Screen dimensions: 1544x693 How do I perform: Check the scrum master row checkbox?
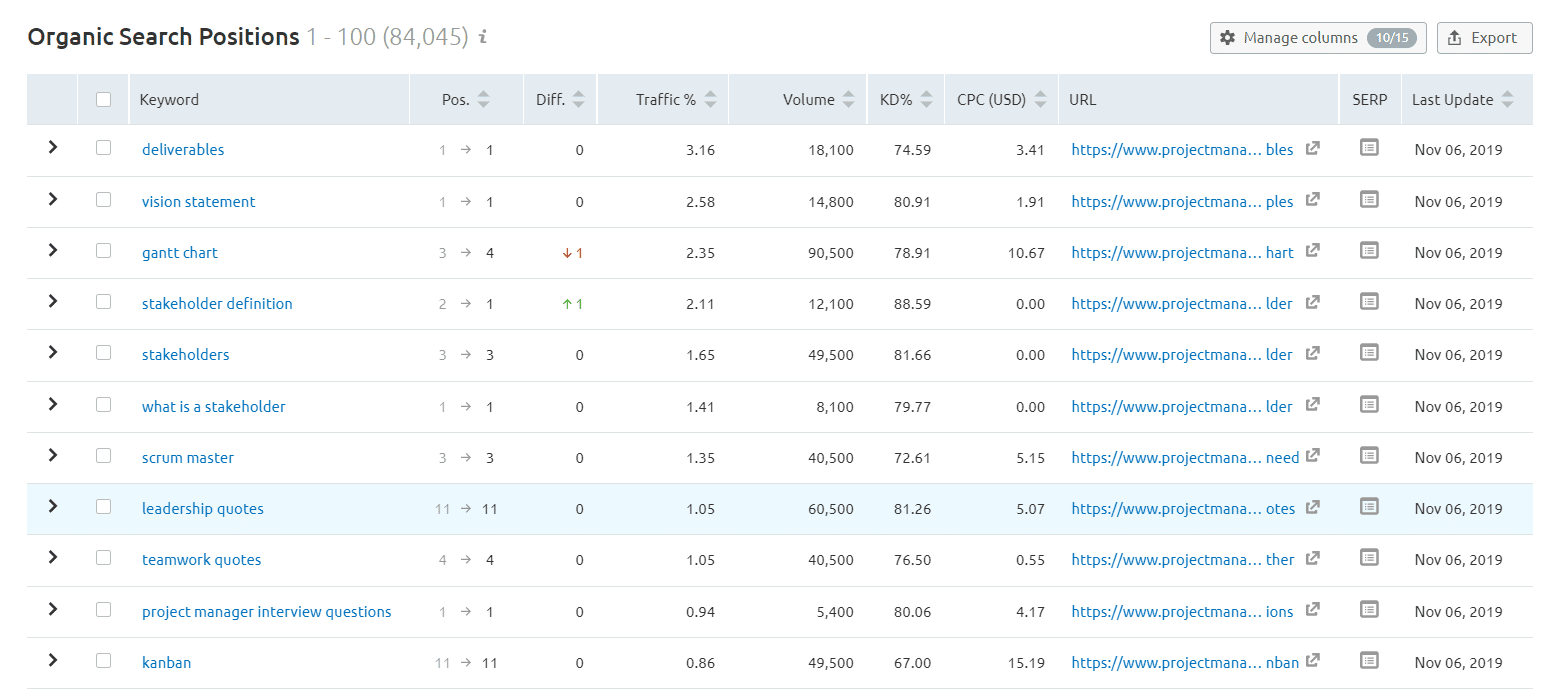pos(103,456)
